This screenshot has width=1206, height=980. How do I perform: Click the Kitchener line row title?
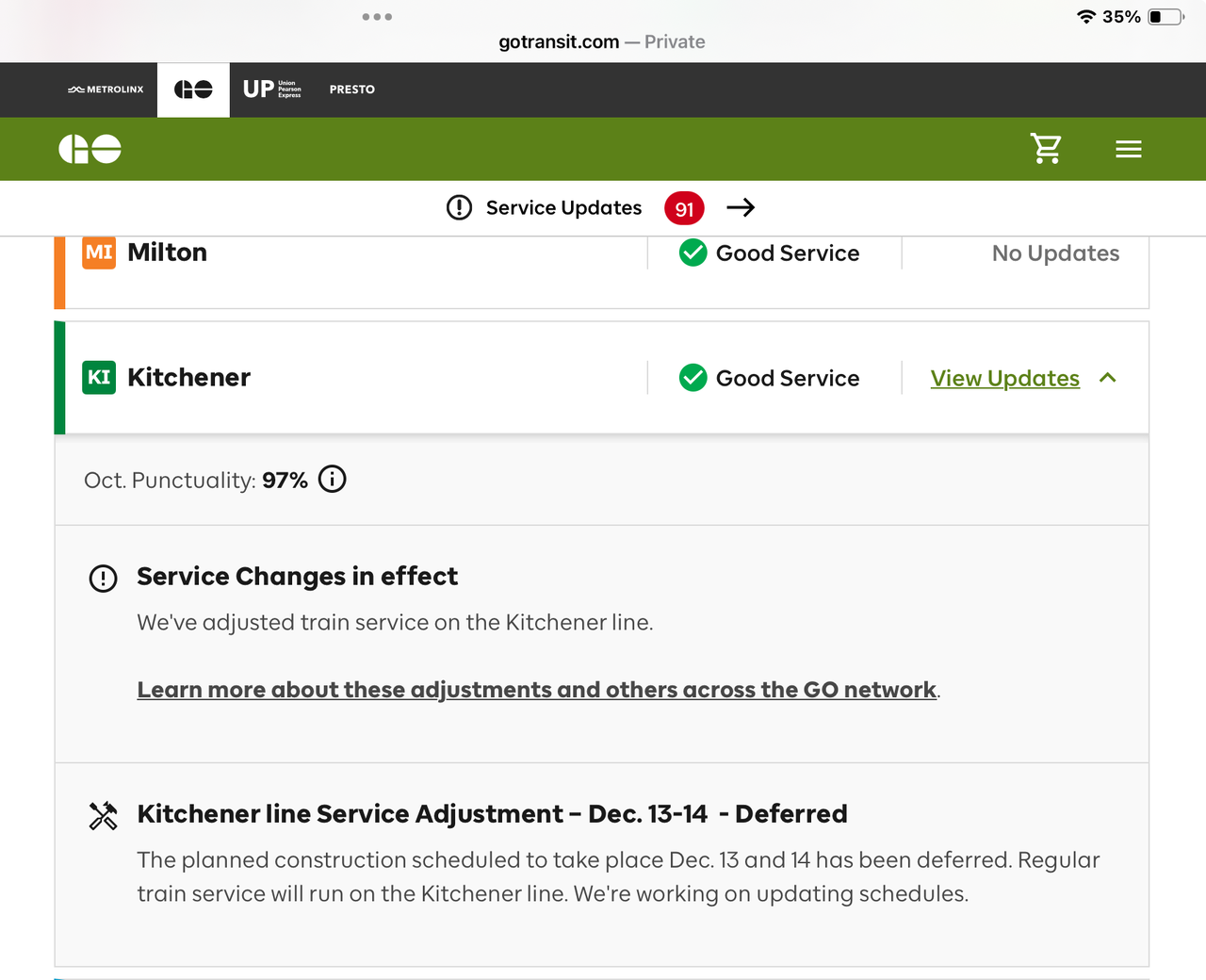click(x=188, y=377)
